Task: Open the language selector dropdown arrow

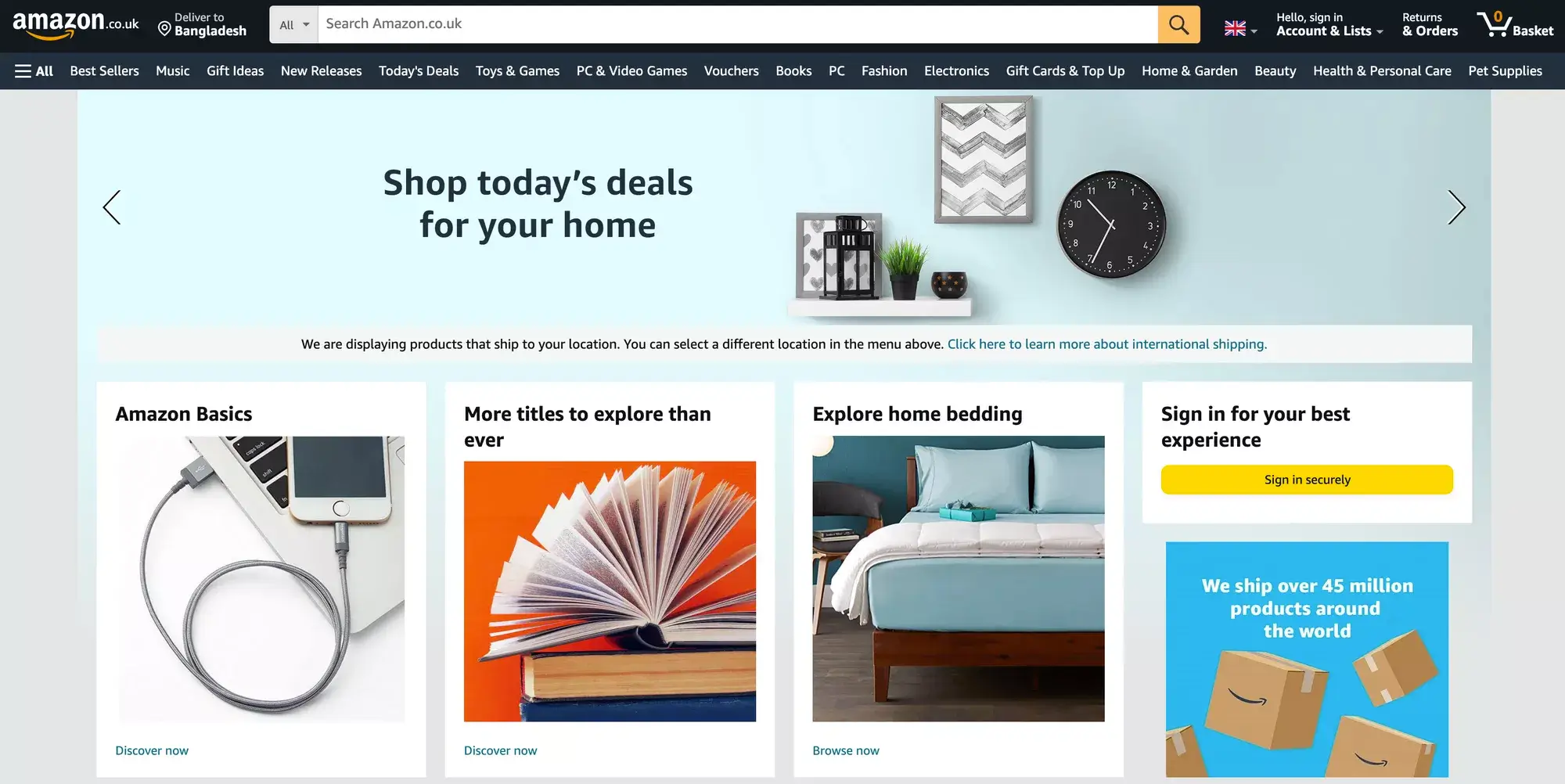Action: (x=1254, y=32)
